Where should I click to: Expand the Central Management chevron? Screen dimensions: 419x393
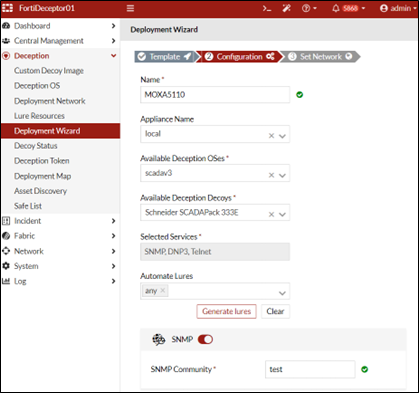point(113,41)
